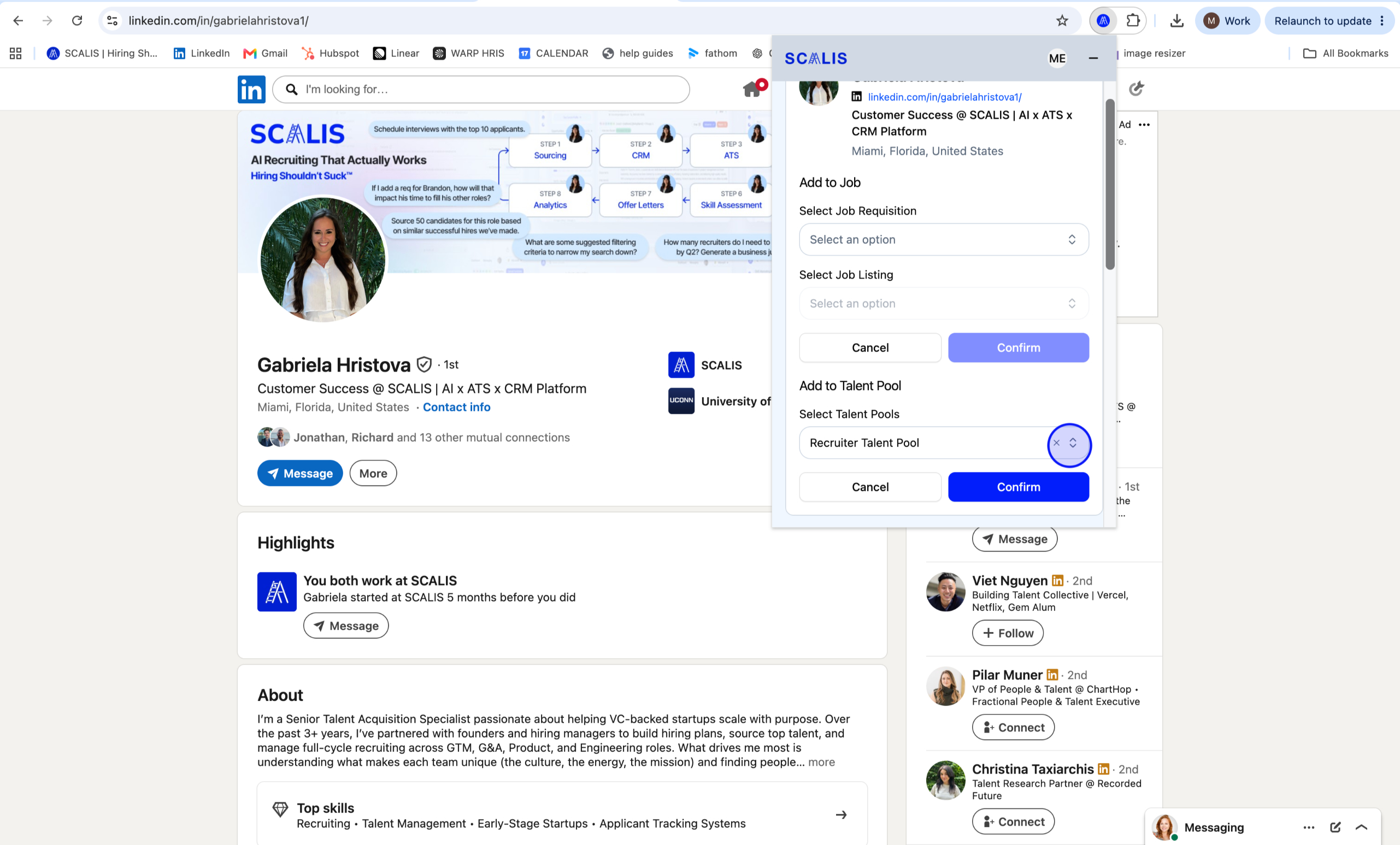Open the All Bookmarks folder

tap(1346, 54)
